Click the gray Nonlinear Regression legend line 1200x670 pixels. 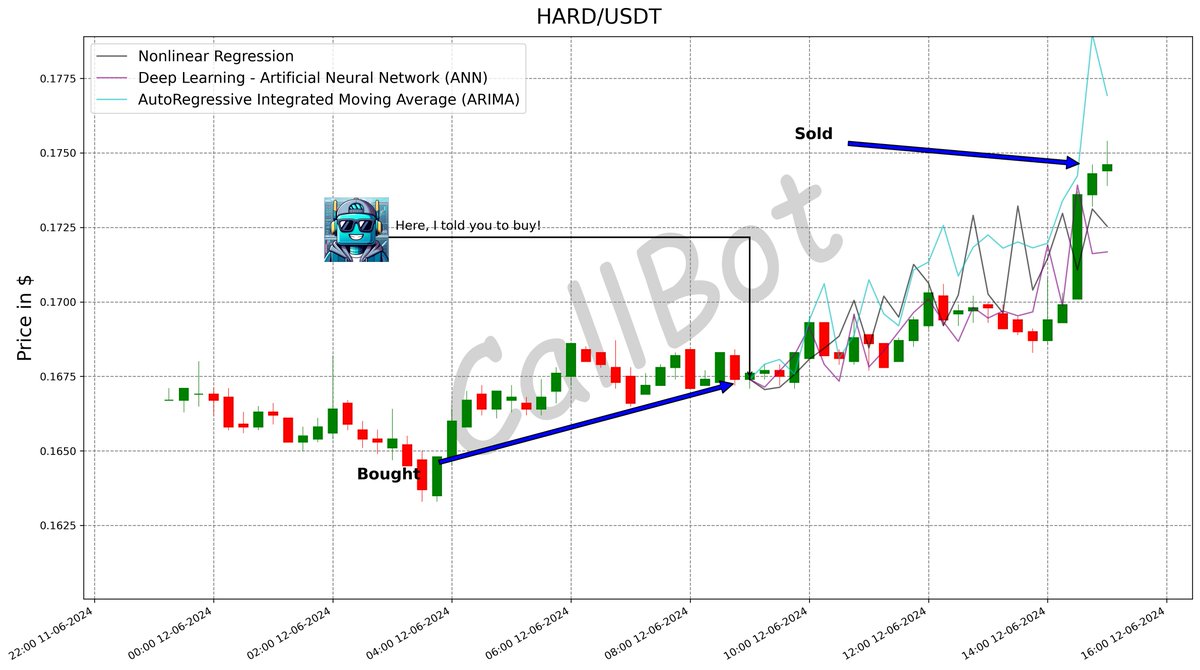(x=112, y=57)
